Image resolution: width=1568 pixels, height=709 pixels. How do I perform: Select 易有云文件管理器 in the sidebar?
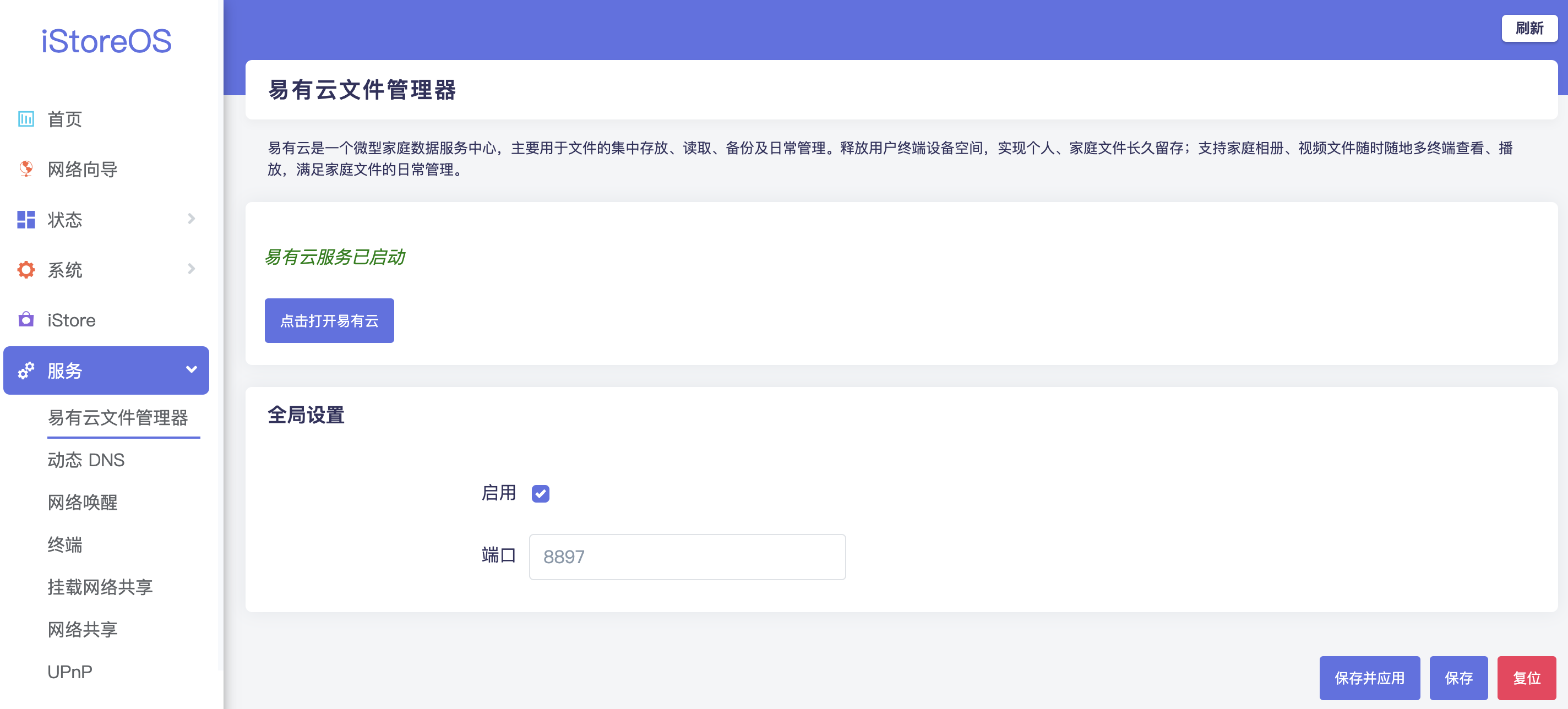(x=118, y=417)
